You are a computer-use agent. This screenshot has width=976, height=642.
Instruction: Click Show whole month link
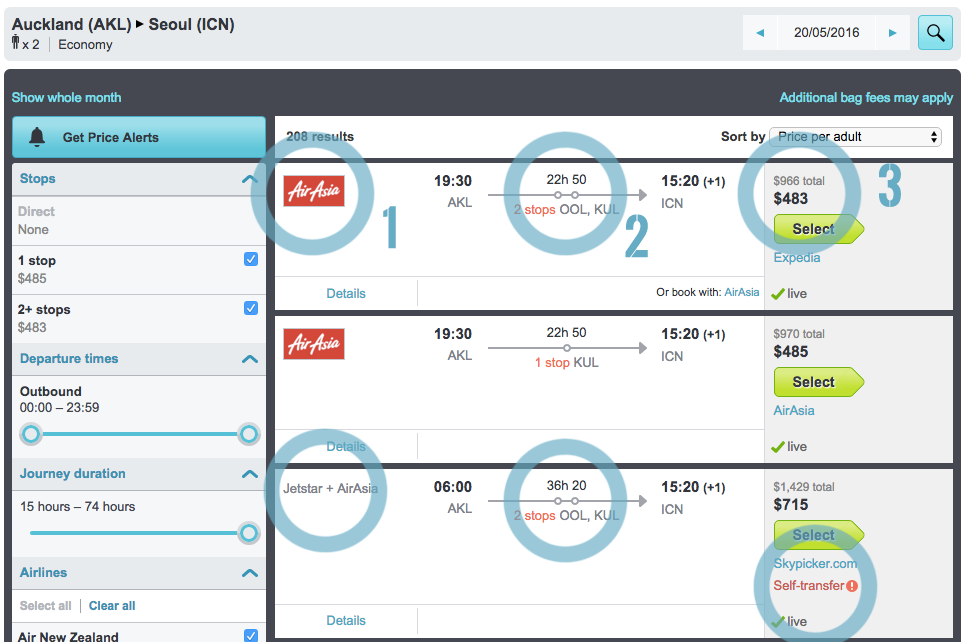pos(67,98)
